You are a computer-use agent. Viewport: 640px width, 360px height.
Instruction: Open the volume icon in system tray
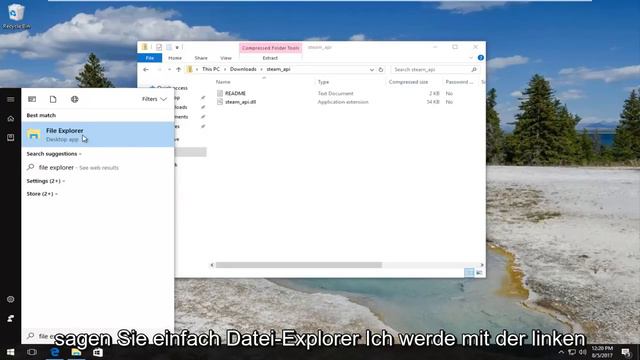click(582, 352)
